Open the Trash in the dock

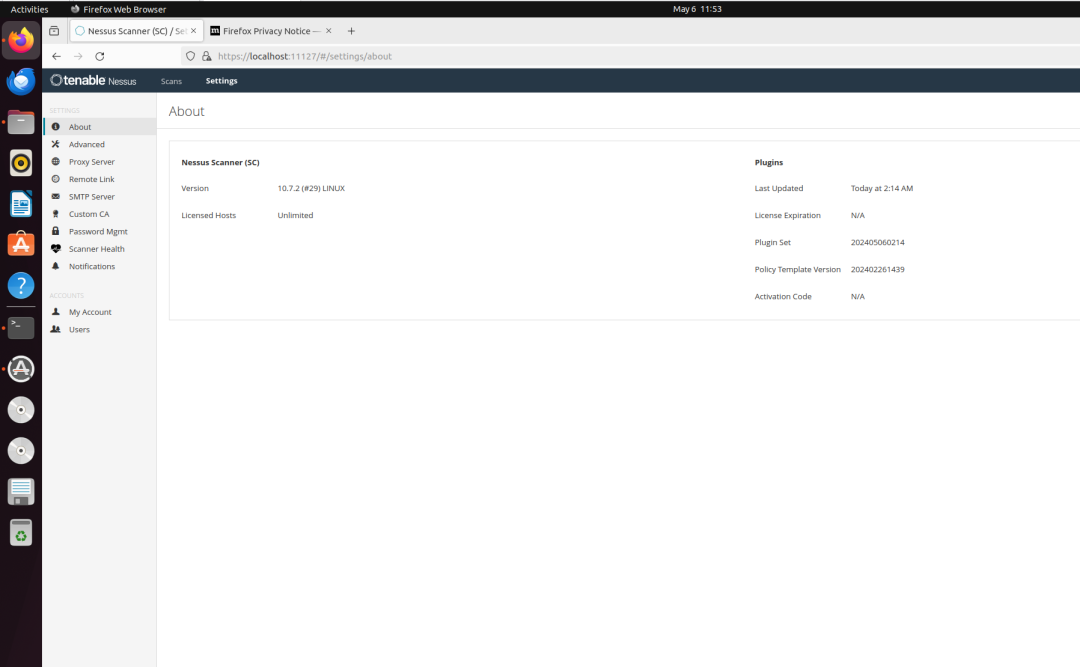pos(21,533)
